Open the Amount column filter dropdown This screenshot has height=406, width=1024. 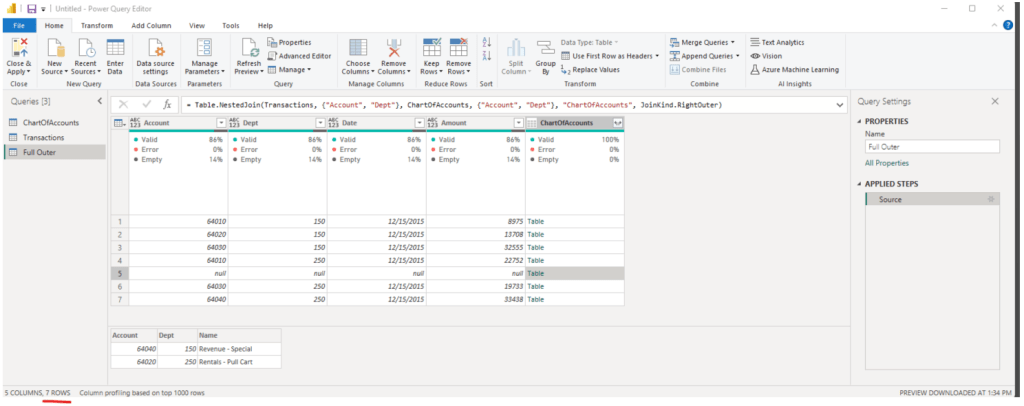(518, 123)
